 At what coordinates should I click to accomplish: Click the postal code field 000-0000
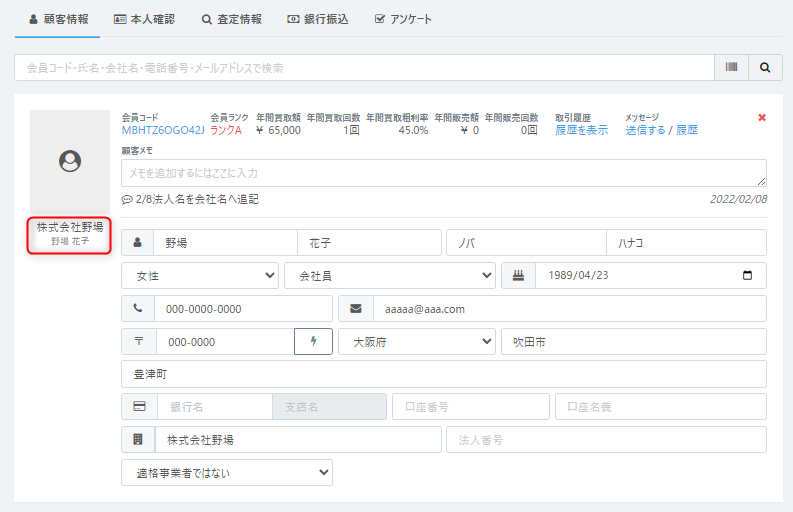225,342
